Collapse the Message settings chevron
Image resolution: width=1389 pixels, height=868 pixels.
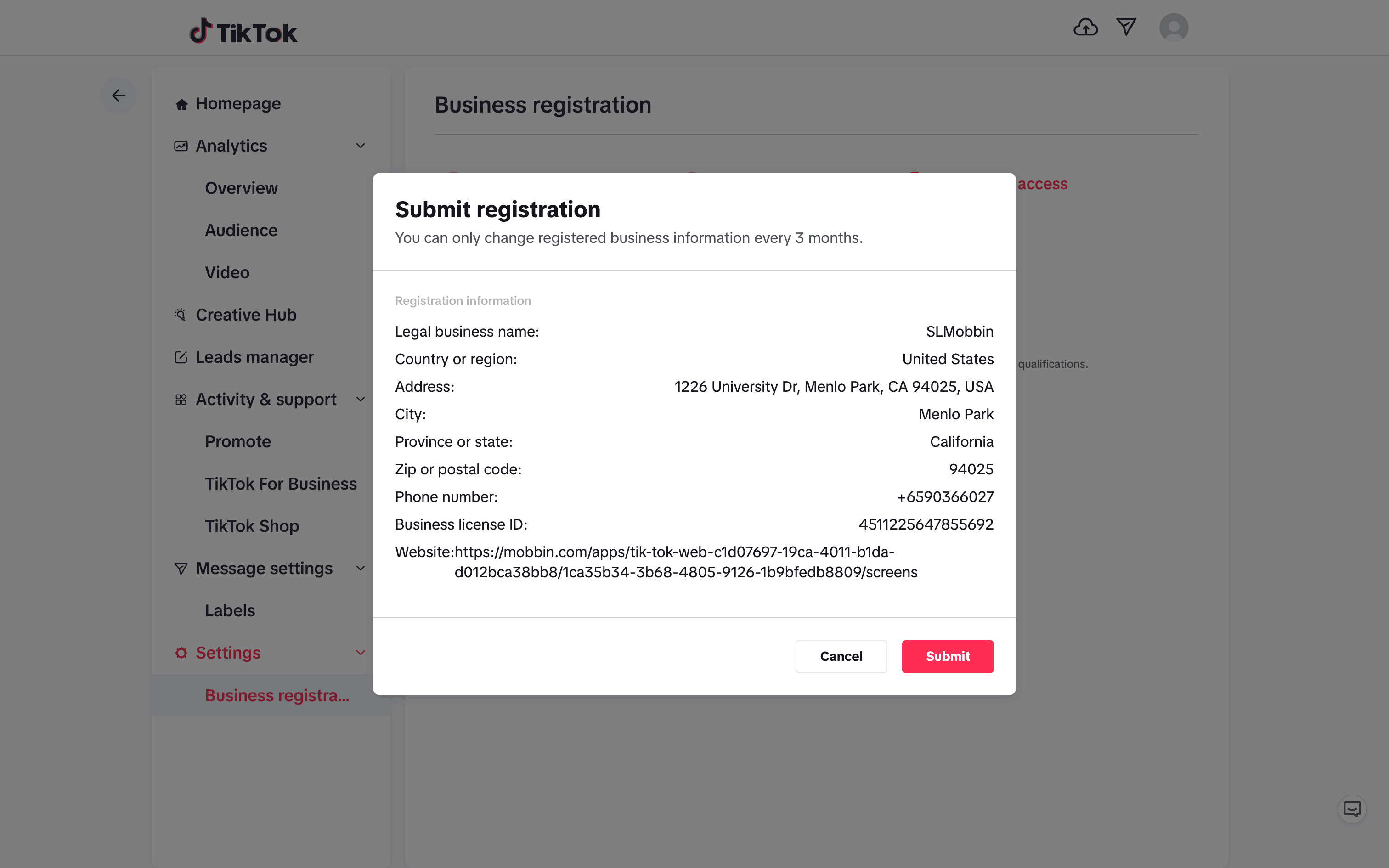[x=361, y=569]
